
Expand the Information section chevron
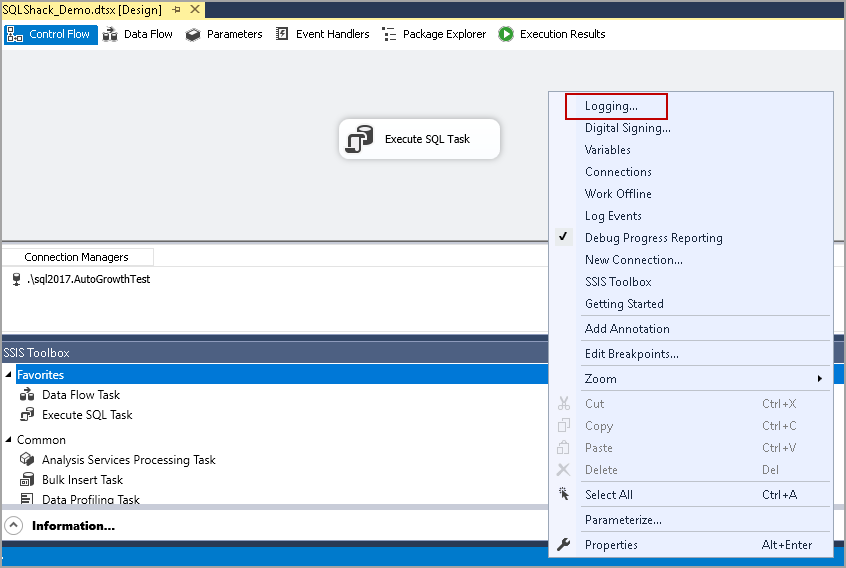tap(14, 526)
